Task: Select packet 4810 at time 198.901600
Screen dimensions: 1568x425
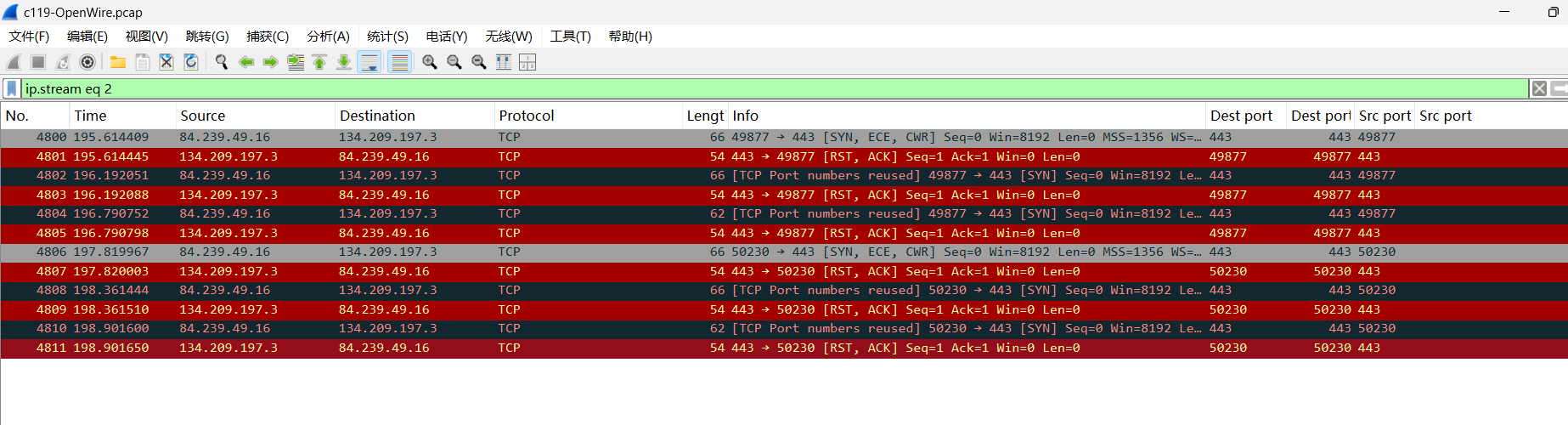Action: click(784, 328)
